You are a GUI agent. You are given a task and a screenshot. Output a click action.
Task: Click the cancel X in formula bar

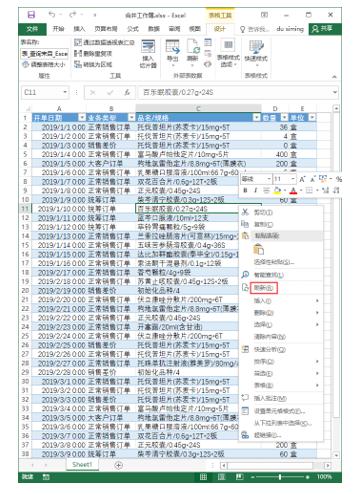tap(93, 93)
